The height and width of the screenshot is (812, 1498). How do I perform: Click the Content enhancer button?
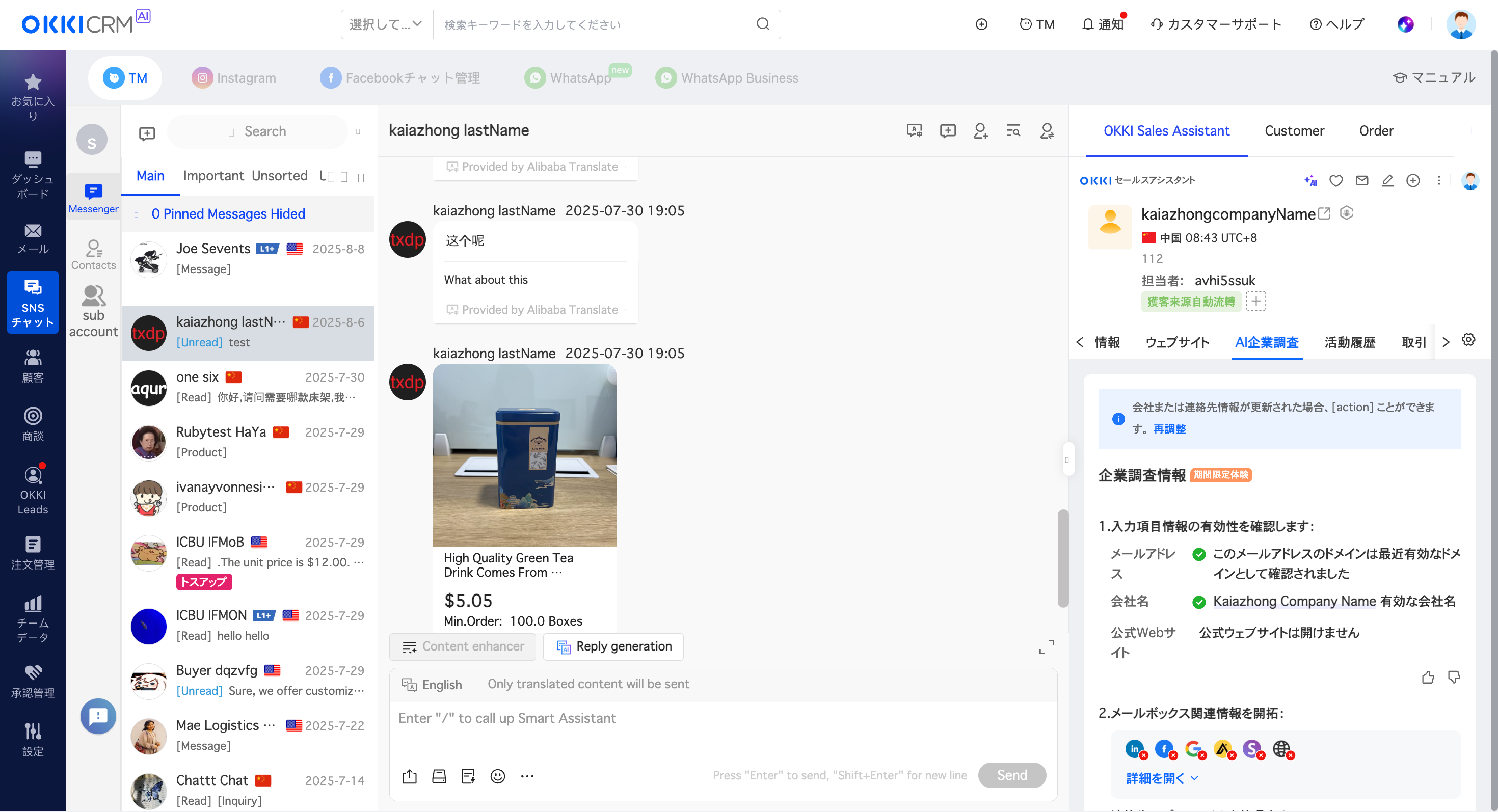click(462, 647)
